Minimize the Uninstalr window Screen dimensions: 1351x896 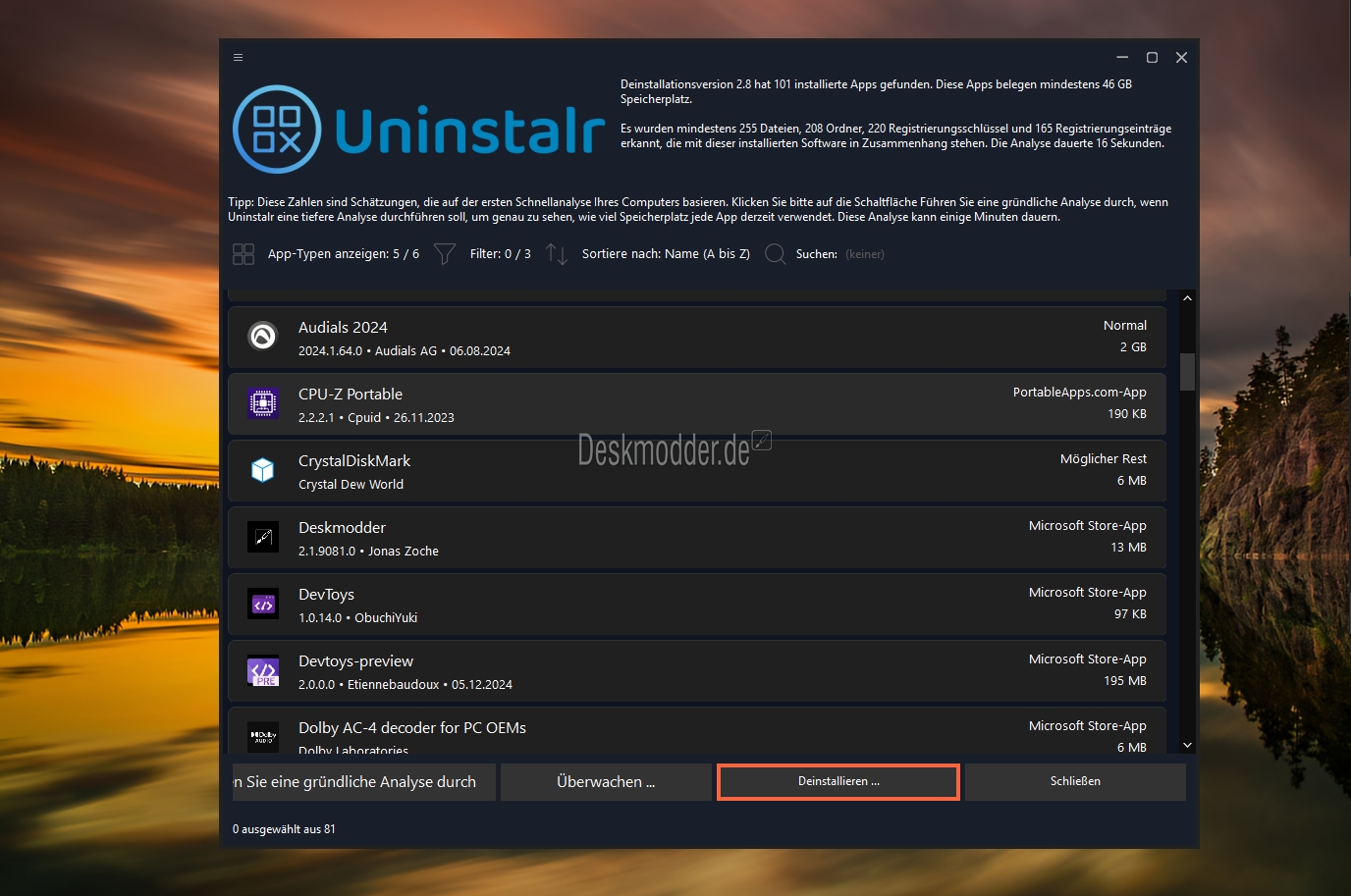1122,58
